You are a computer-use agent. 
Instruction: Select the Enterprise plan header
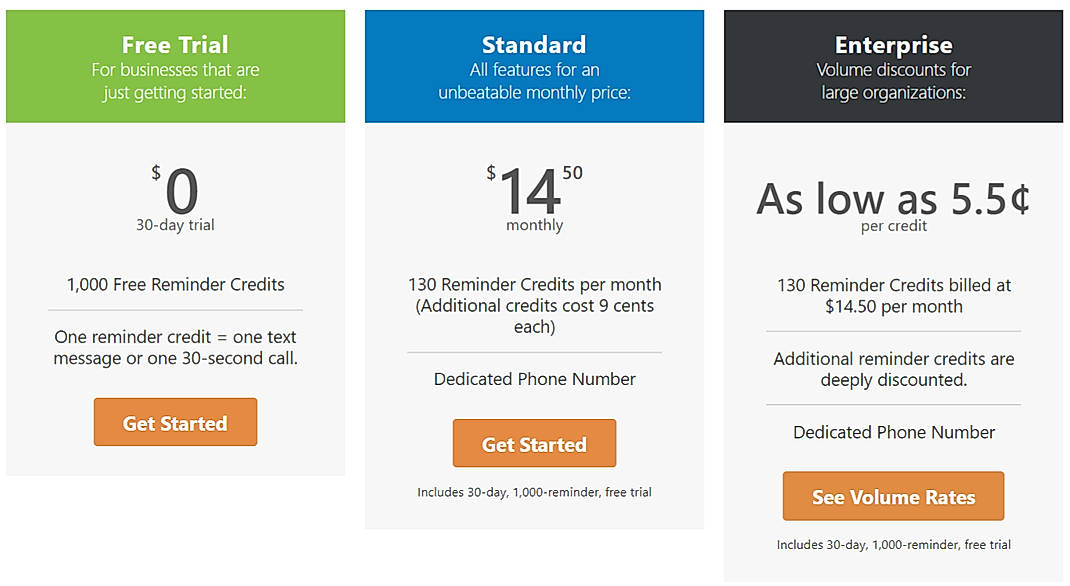pos(893,45)
